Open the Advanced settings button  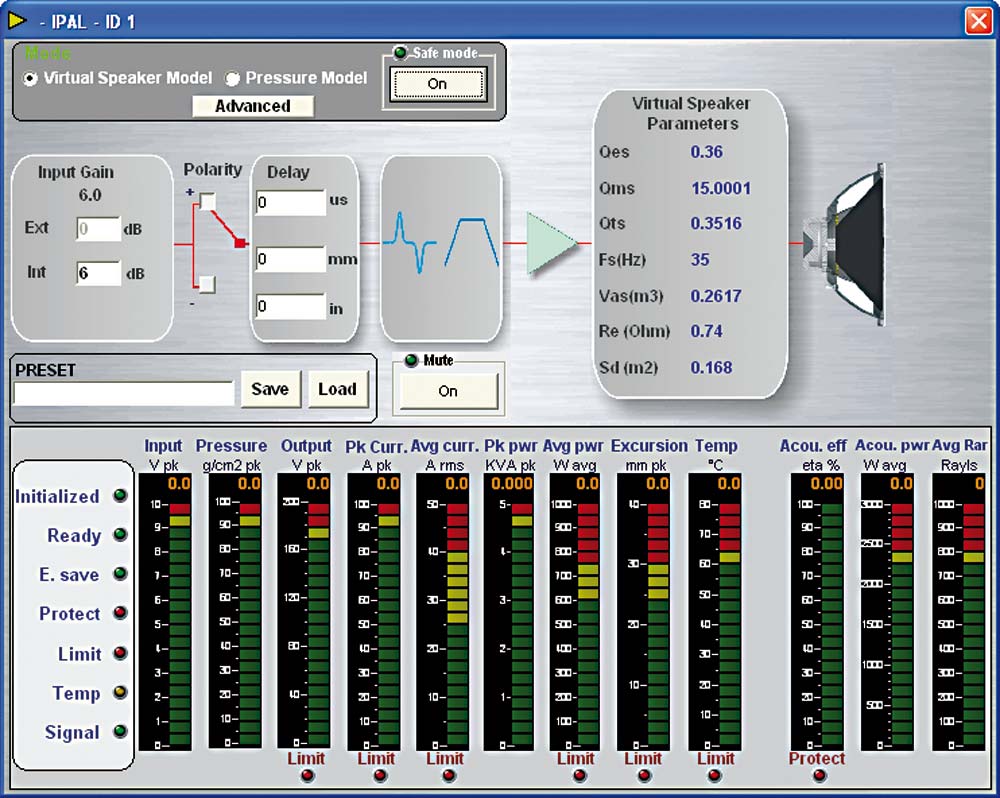pyautogui.click(x=253, y=106)
